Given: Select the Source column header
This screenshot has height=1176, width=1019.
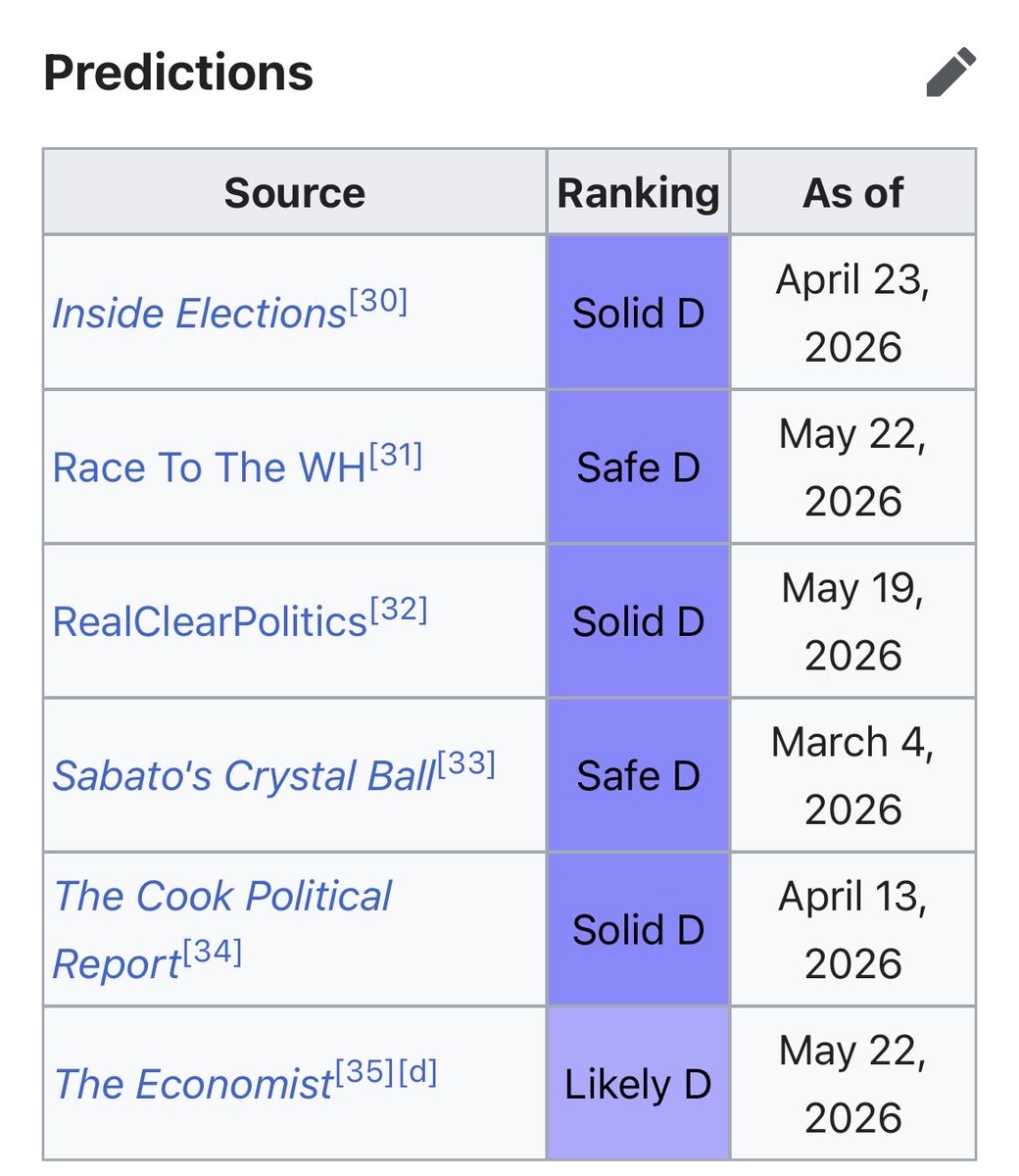Looking at the screenshot, I should 295,192.
